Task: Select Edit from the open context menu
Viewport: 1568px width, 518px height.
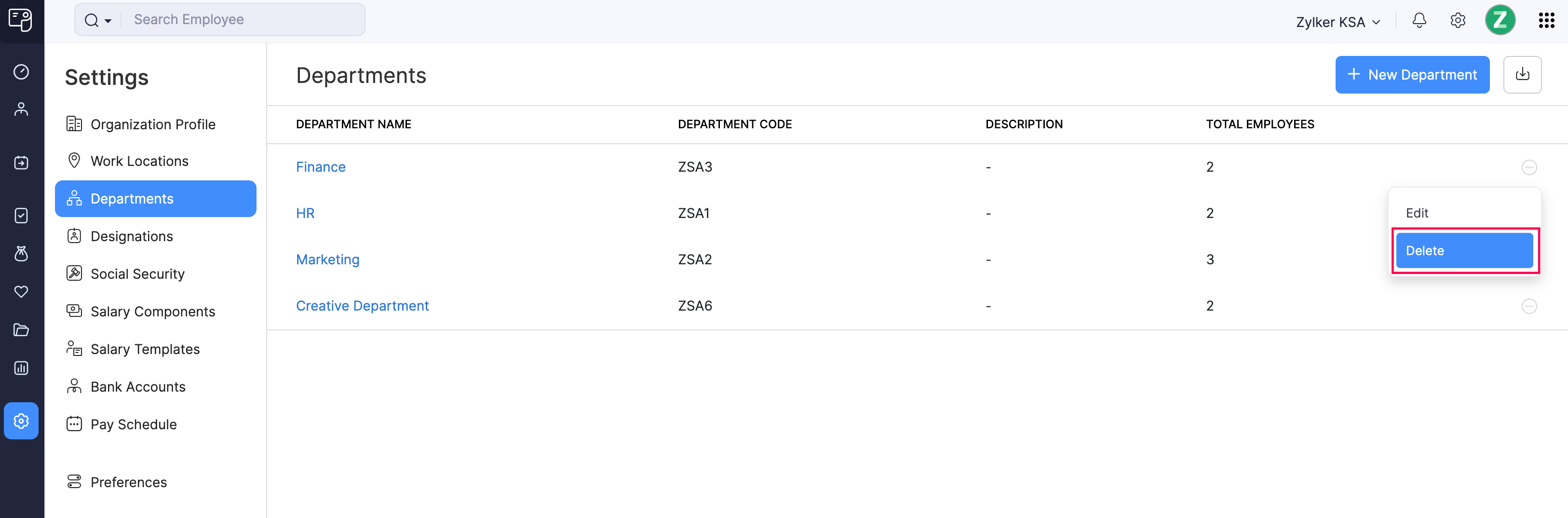Action: [1418, 212]
